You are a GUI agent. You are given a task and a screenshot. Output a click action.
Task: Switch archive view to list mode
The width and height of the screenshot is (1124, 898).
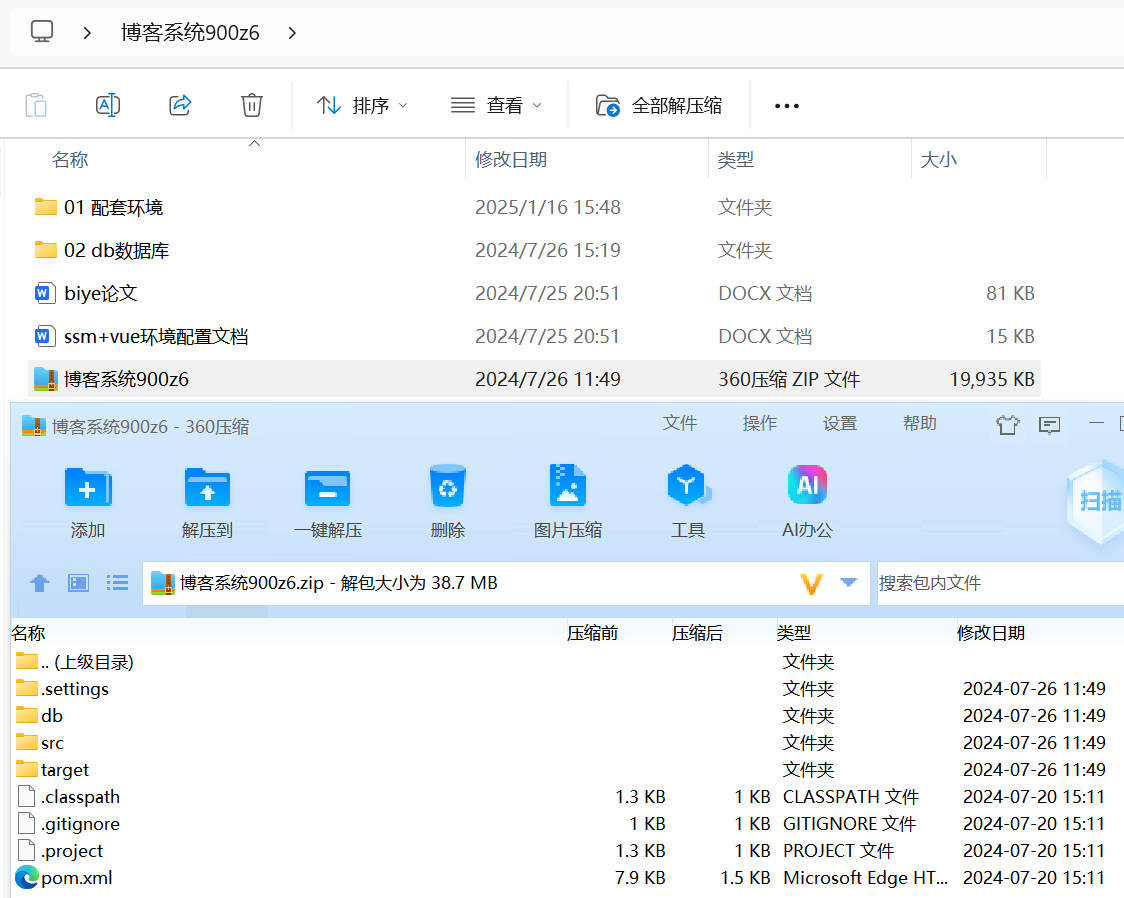117,582
